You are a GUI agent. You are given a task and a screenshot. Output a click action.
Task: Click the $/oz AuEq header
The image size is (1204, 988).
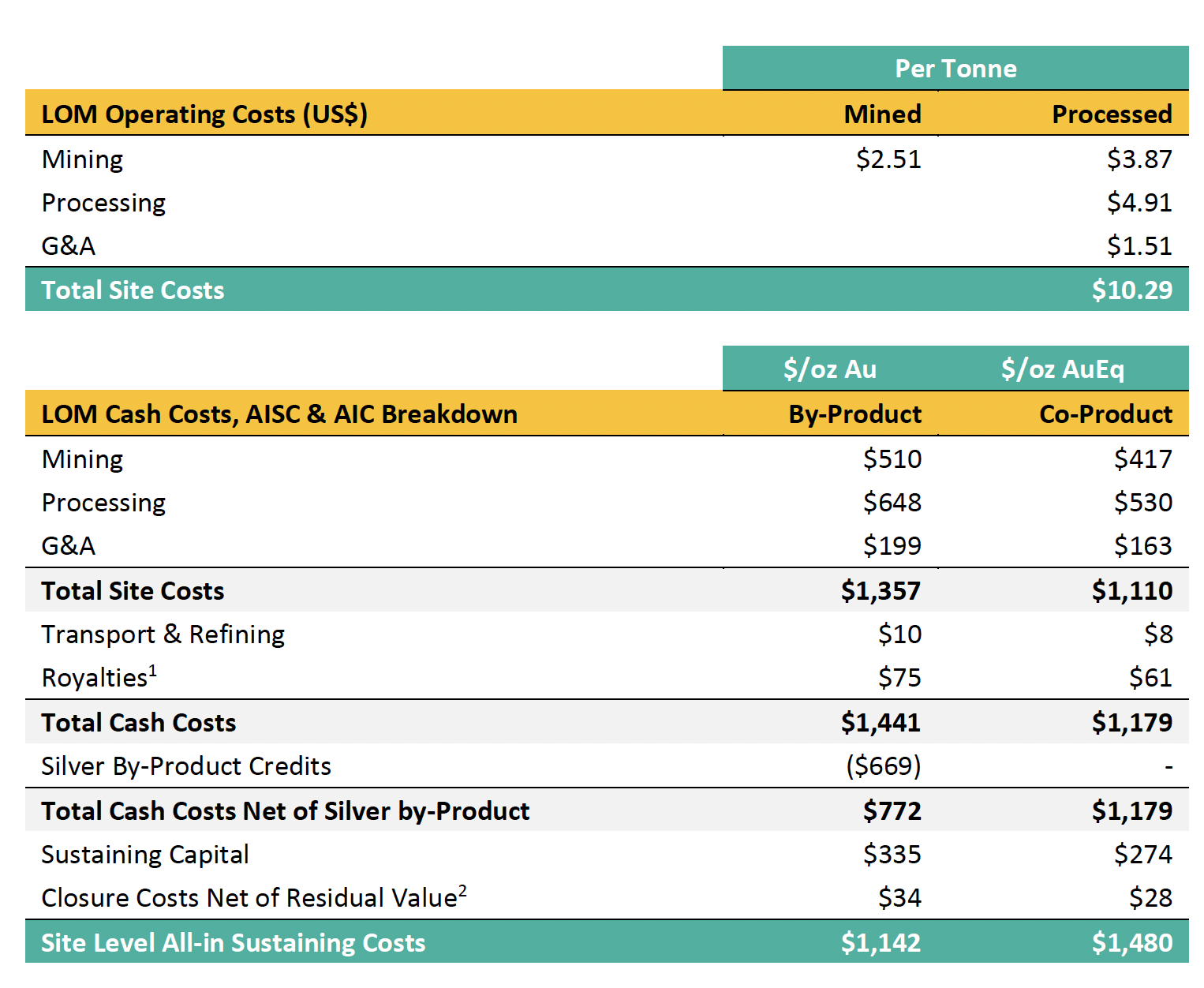[x=1062, y=369]
